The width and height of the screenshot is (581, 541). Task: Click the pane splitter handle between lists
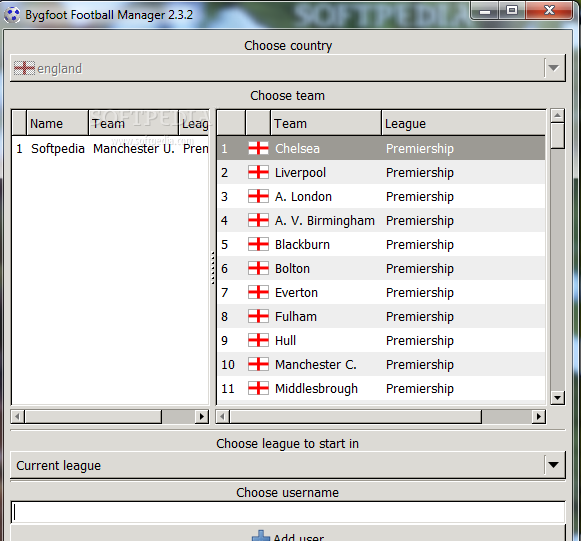point(213,268)
